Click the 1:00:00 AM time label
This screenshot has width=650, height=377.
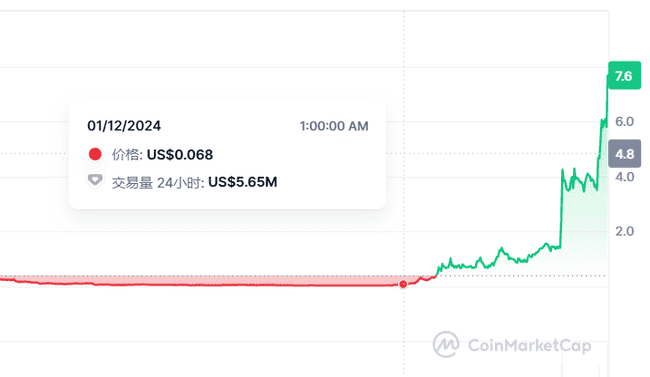tap(334, 126)
